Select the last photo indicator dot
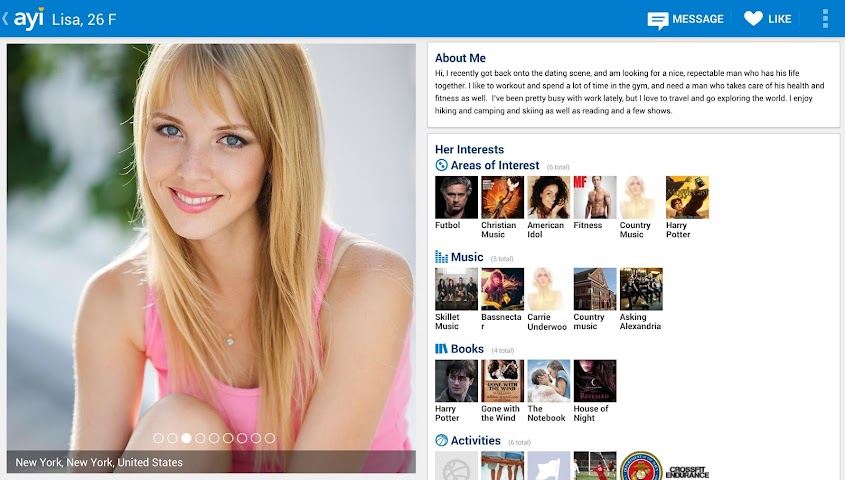The width and height of the screenshot is (845, 480). [270, 438]
